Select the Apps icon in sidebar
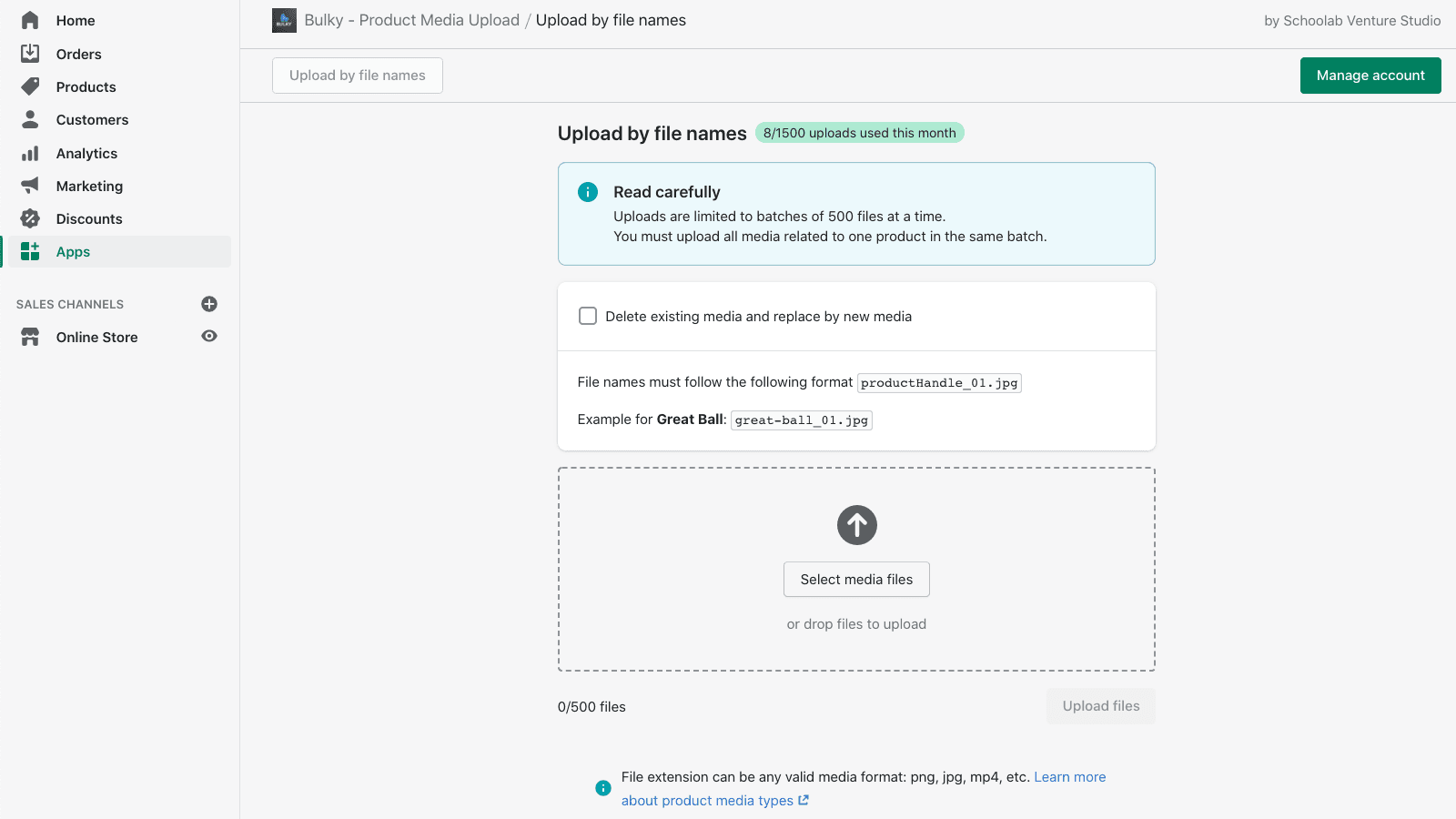1456x819 pixels. point(30,251)
